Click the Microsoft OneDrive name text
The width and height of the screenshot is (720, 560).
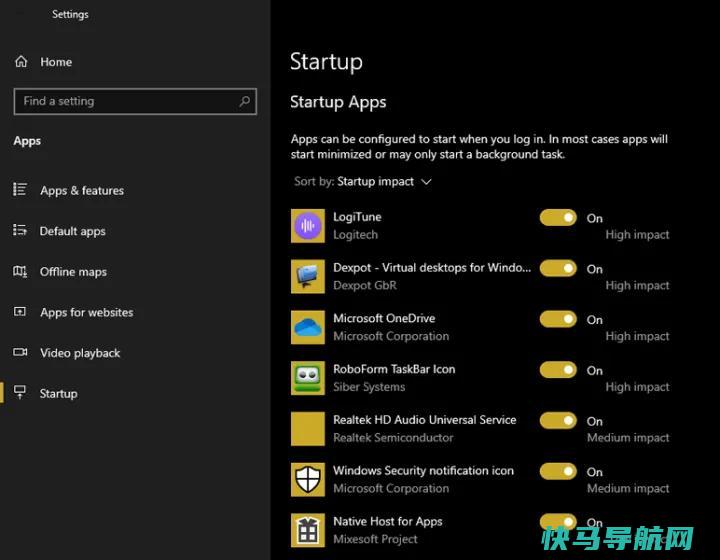[384, 318]
